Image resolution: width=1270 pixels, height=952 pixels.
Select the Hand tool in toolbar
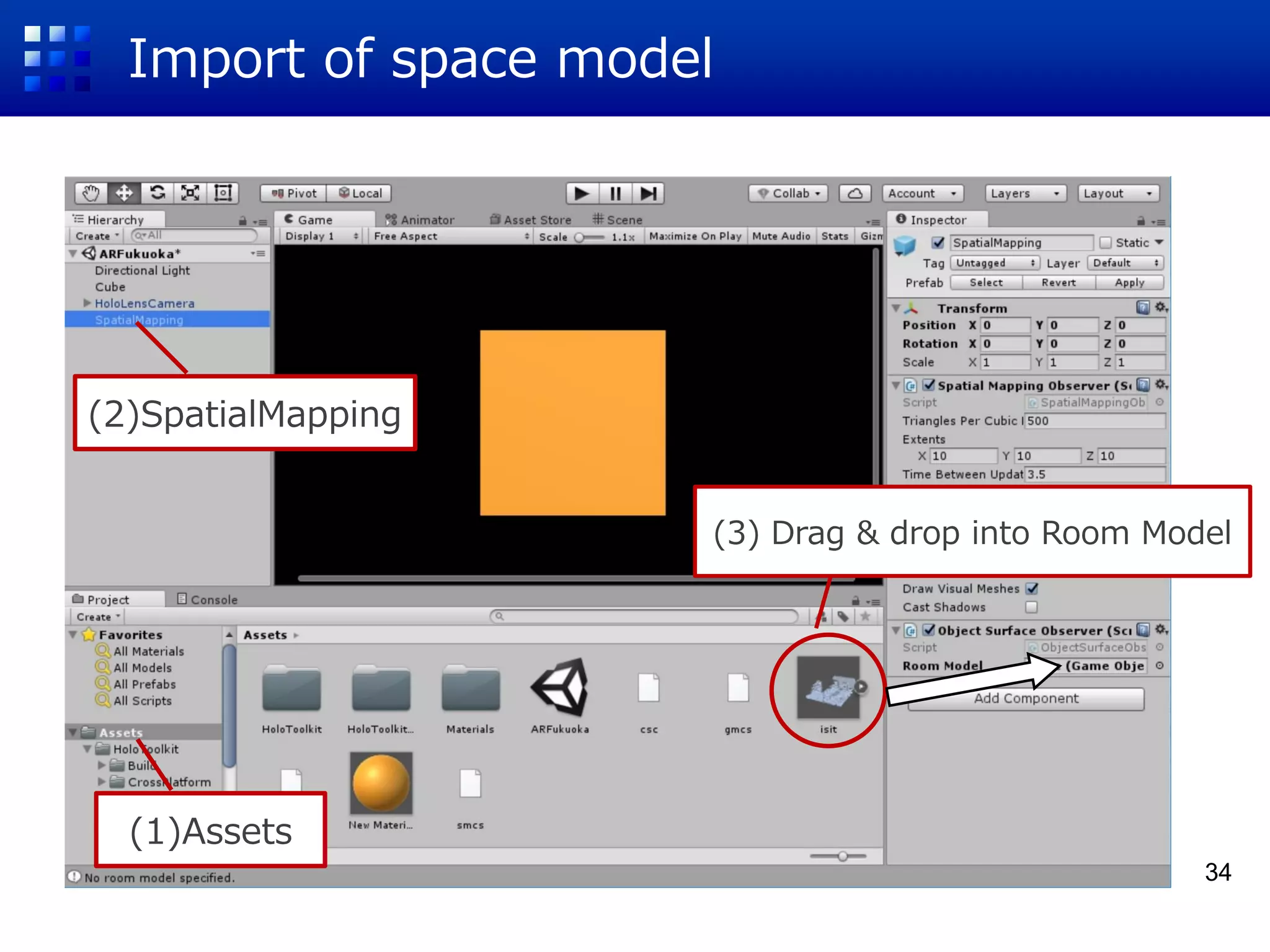click(x=91, y=193)
